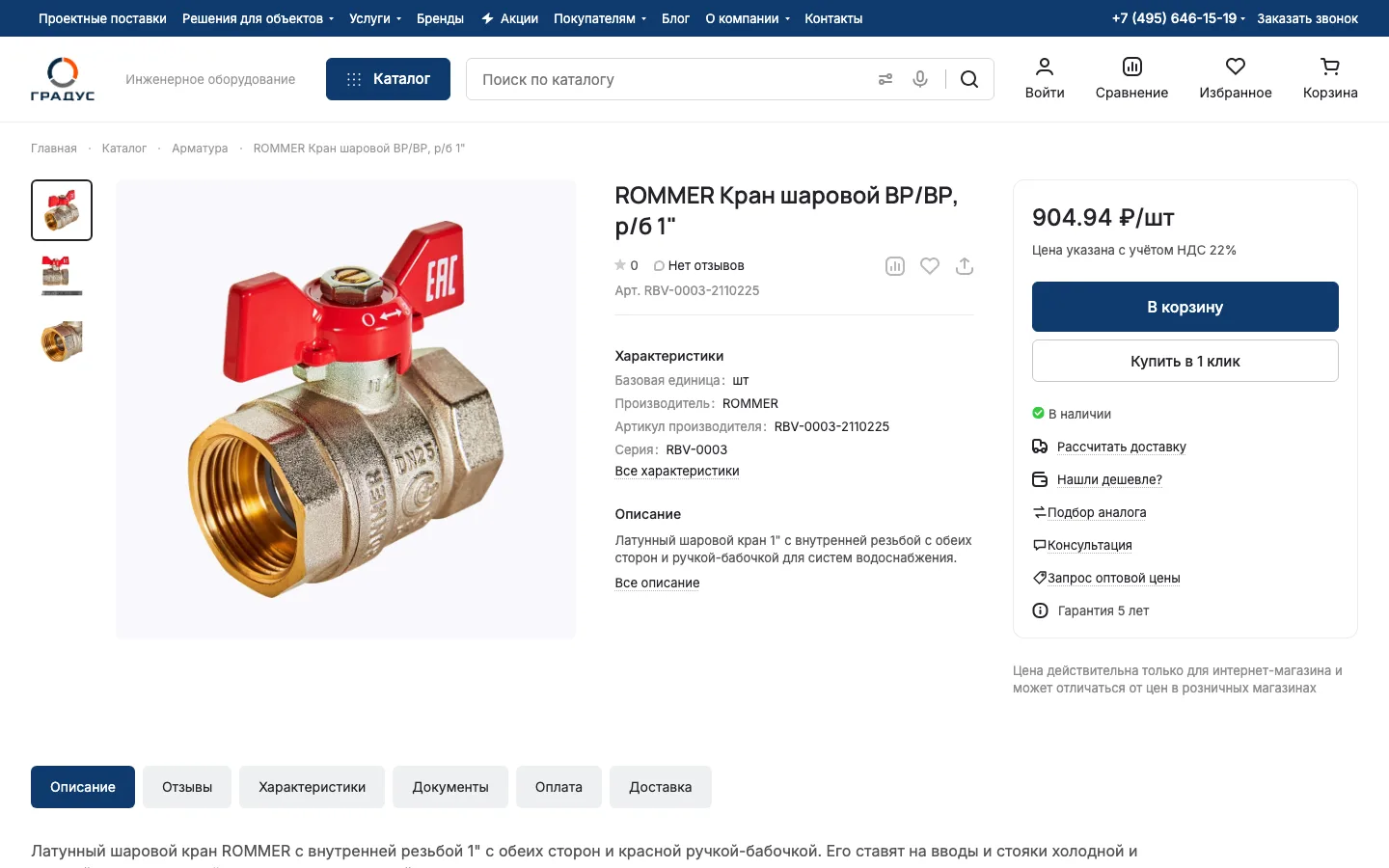Select second product thumbnail image
Image resolution: width=1389 pixels, height=868 pixels.
(x=62, y=276)
